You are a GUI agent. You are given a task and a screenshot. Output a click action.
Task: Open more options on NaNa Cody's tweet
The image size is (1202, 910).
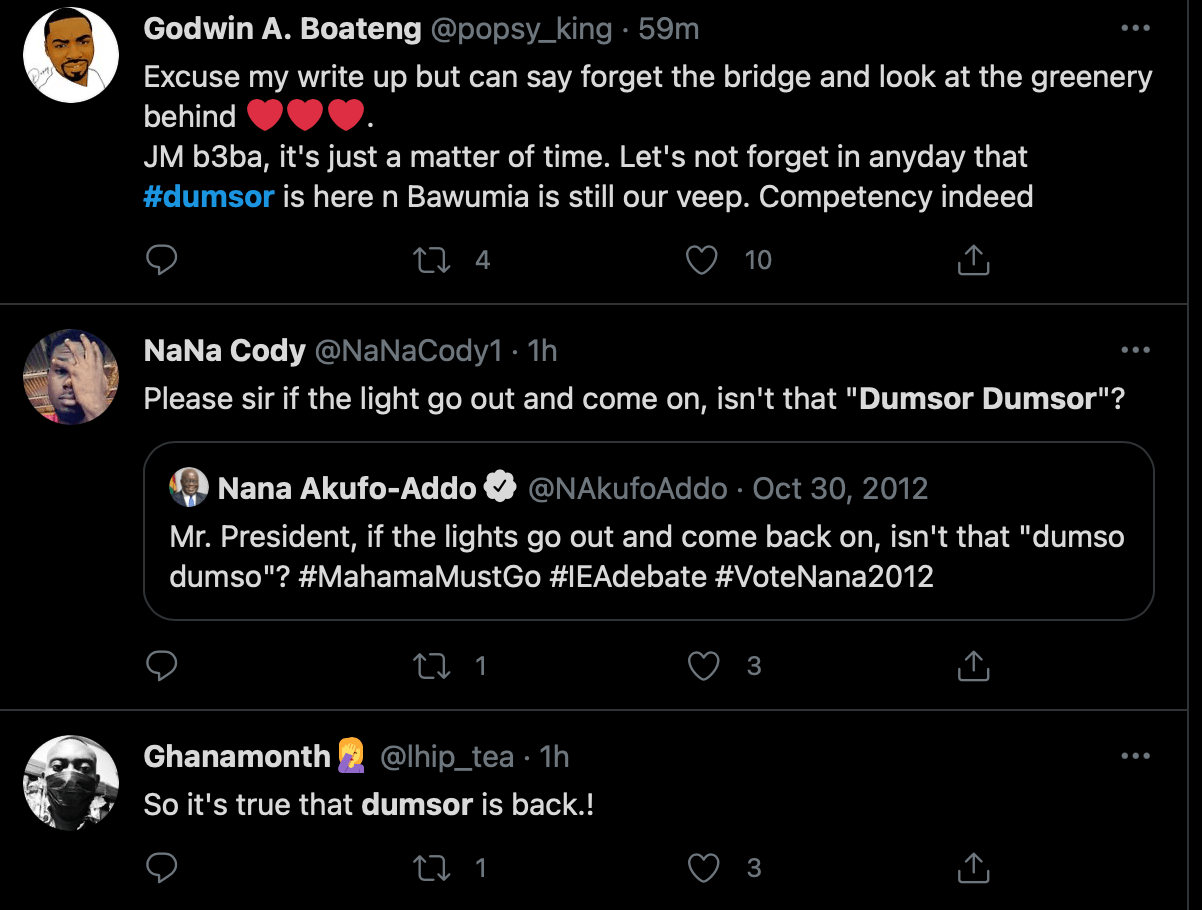pos(1135,351)
